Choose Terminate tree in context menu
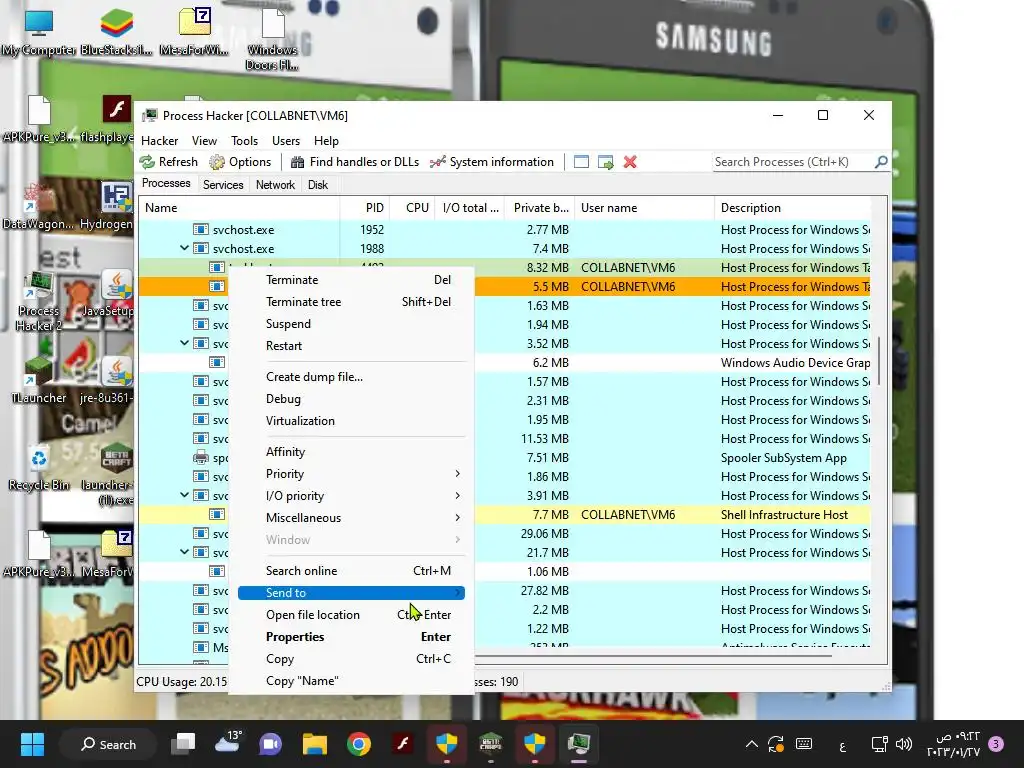Viewport: 1024px width, 768px height. click(352, 302)
